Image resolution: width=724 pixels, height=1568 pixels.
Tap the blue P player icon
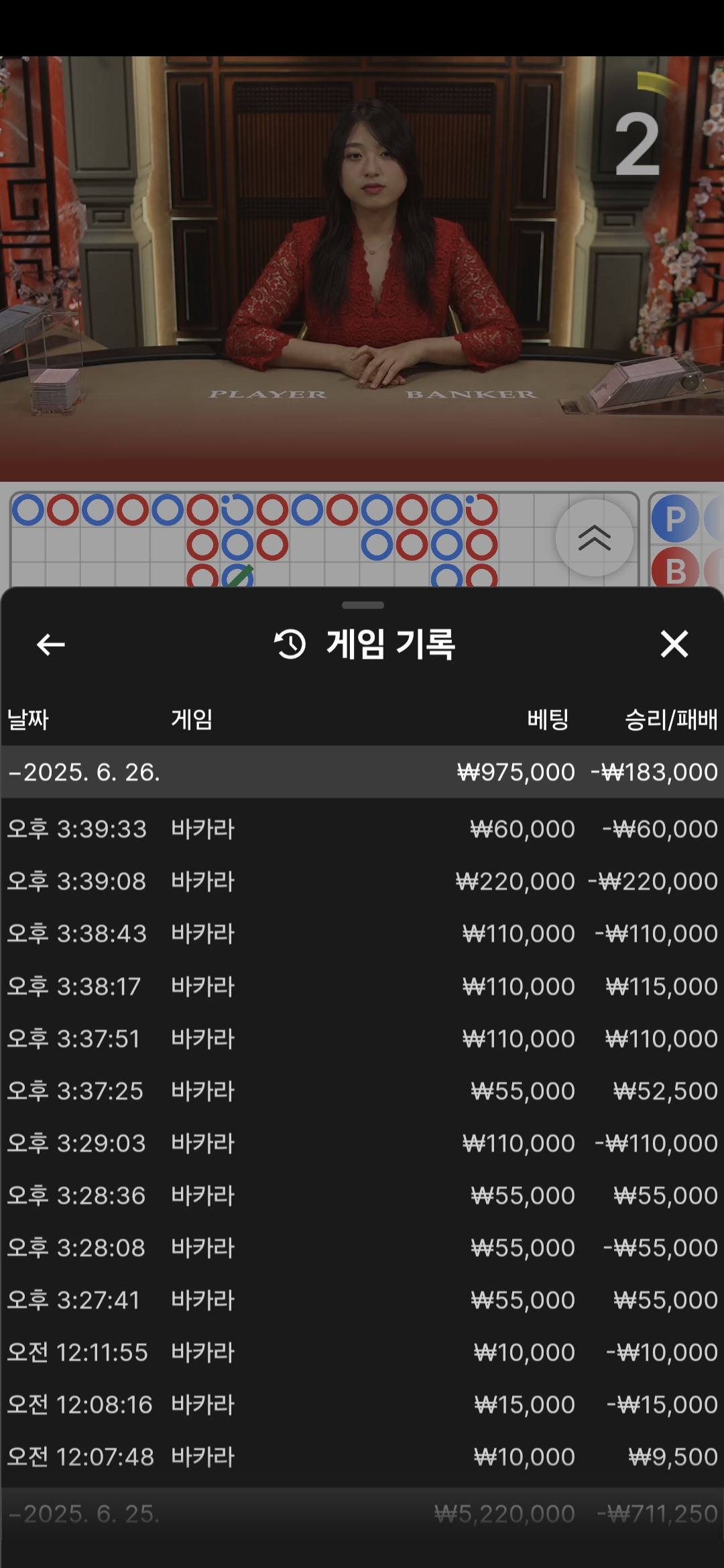point(675,519)
